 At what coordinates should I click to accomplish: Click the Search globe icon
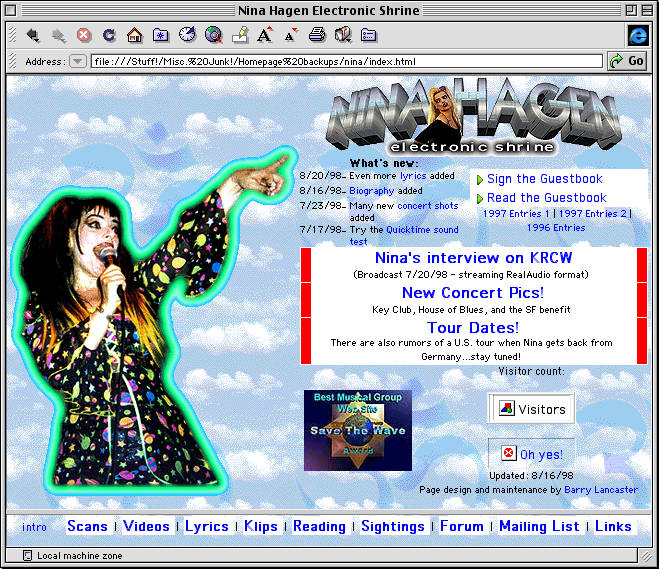pyautogui.click(x=212, y=36)
